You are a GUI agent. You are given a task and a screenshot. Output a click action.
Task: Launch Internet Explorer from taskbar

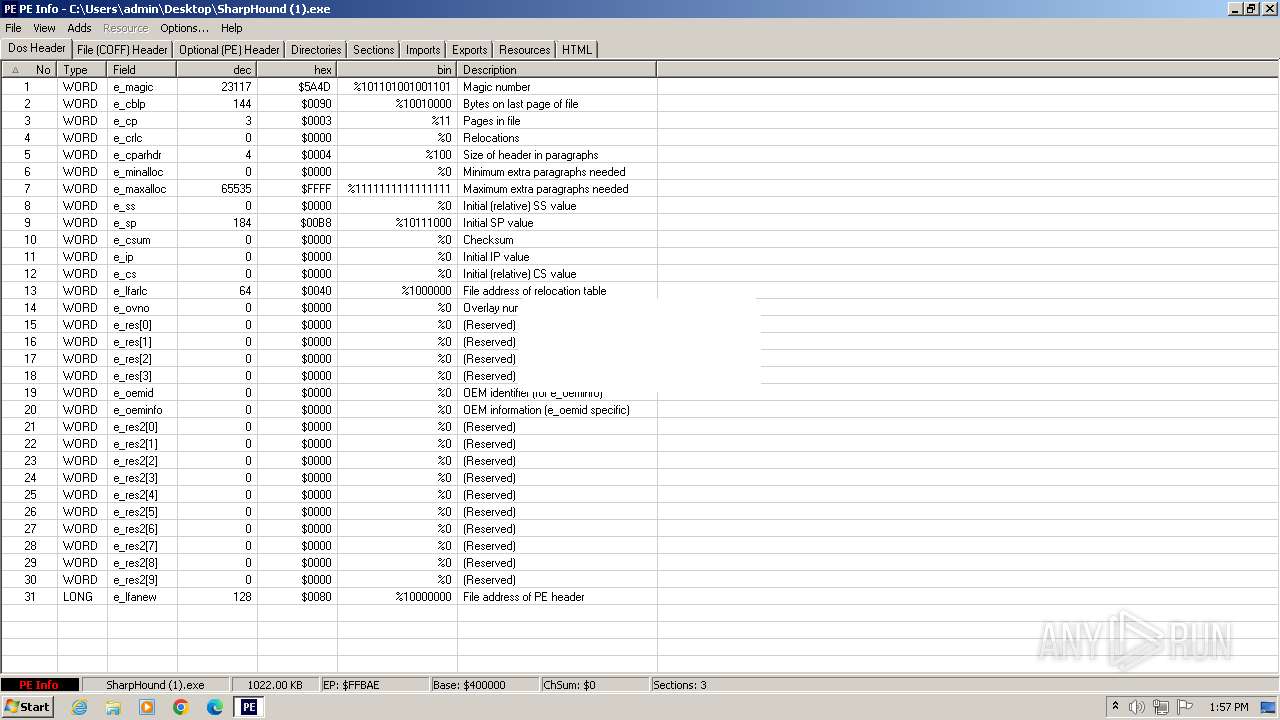tap(79, 707)
